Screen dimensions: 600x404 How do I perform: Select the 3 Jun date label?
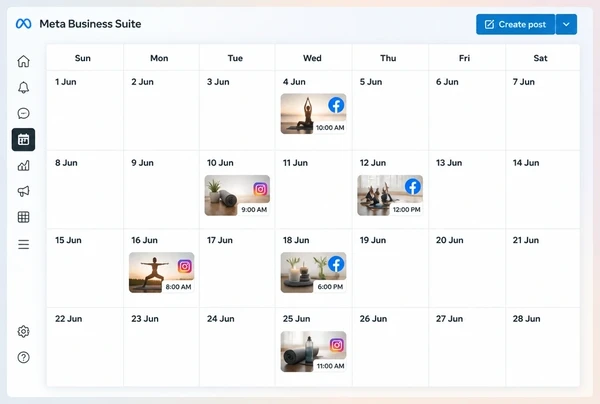pos(218,82)
